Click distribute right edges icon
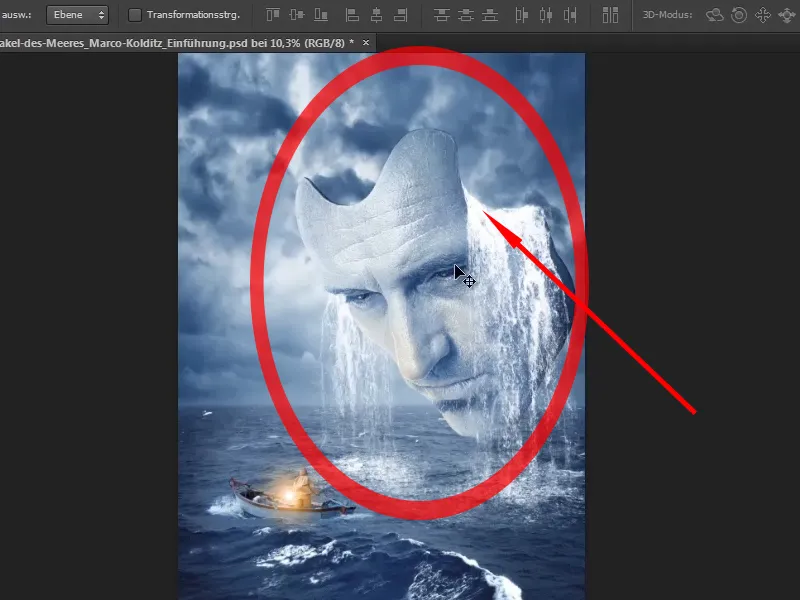Screen dimensions: 800x600 (x=570, y=15)
